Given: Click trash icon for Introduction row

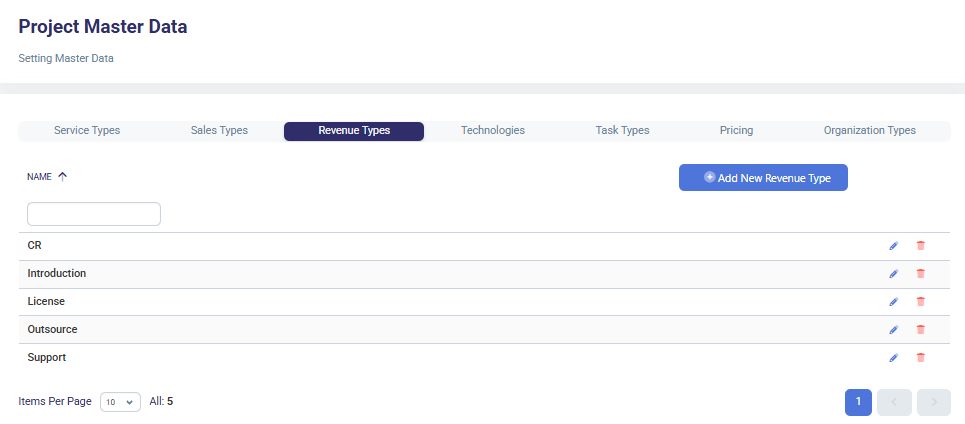Looking at the screenshot, I should [x=921, y=274].
